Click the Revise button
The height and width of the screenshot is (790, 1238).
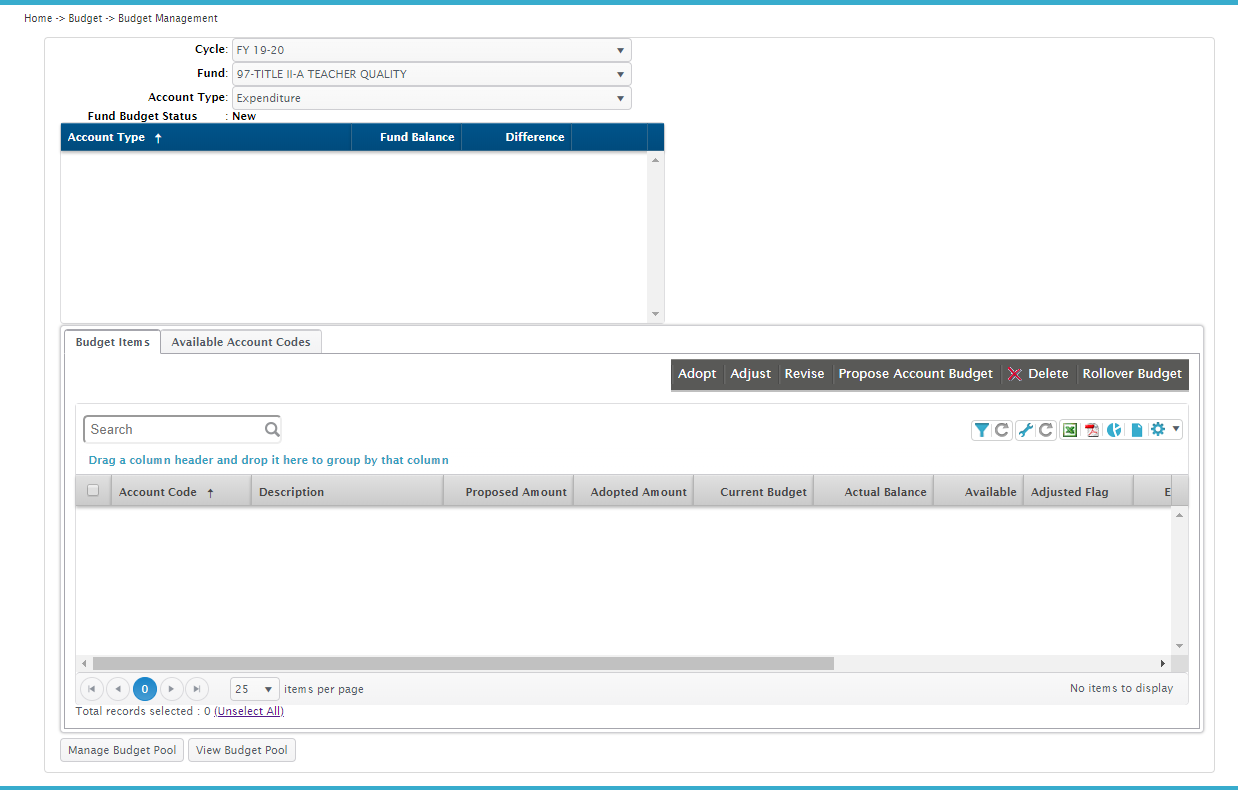pos(804,374)
